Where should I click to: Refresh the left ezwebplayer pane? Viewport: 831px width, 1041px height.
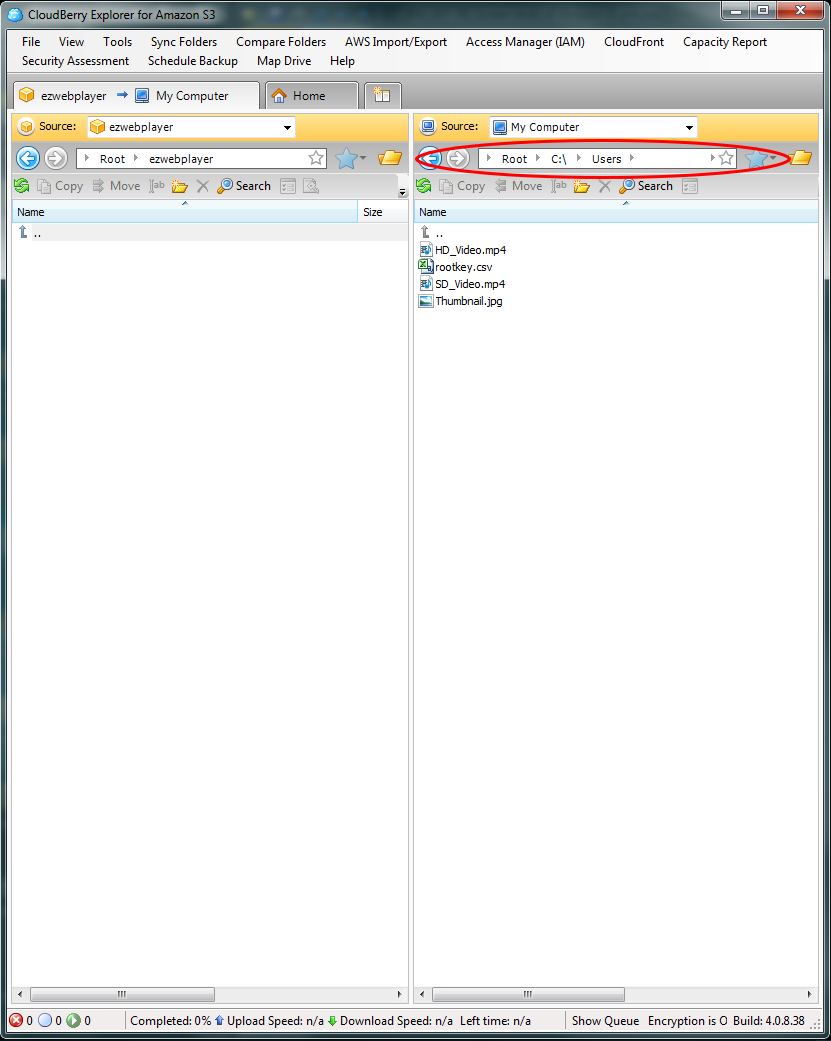(21, 186)
